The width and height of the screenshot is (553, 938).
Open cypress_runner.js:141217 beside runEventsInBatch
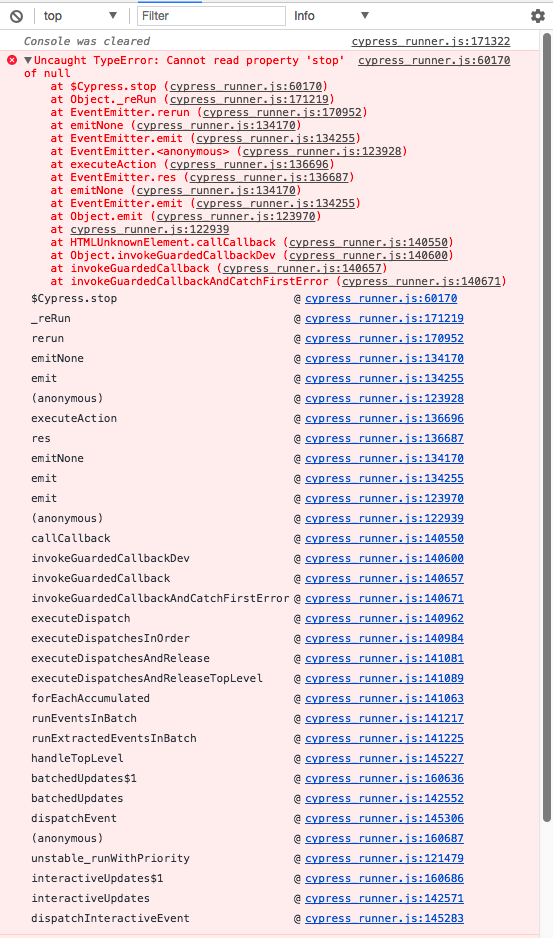[384, 718]
